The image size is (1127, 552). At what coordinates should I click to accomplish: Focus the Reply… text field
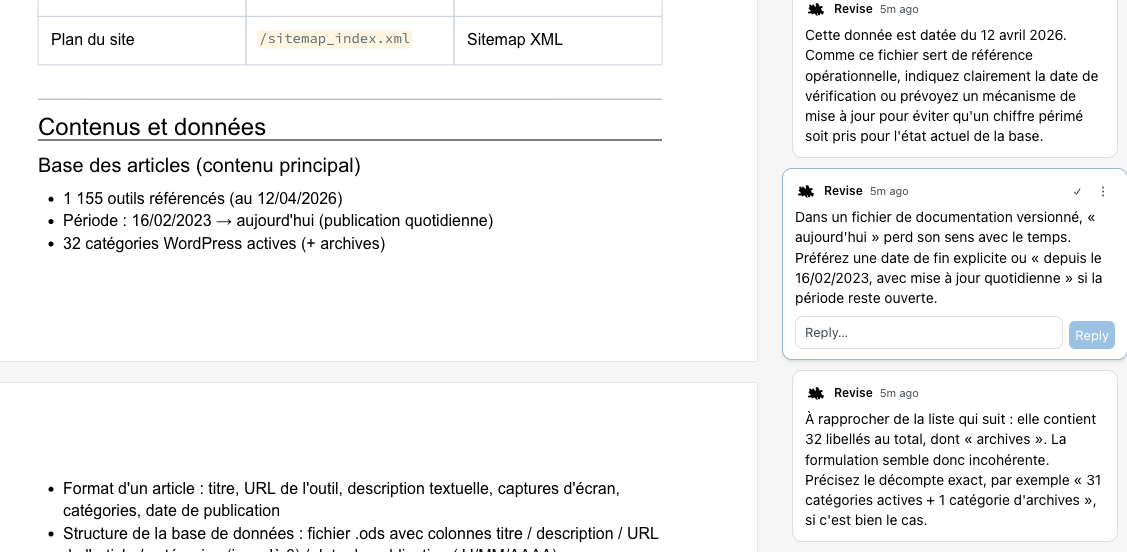928,333
